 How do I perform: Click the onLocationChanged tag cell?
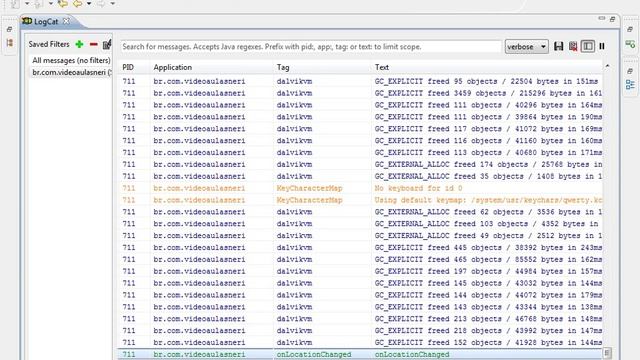(x=314, y=354)
